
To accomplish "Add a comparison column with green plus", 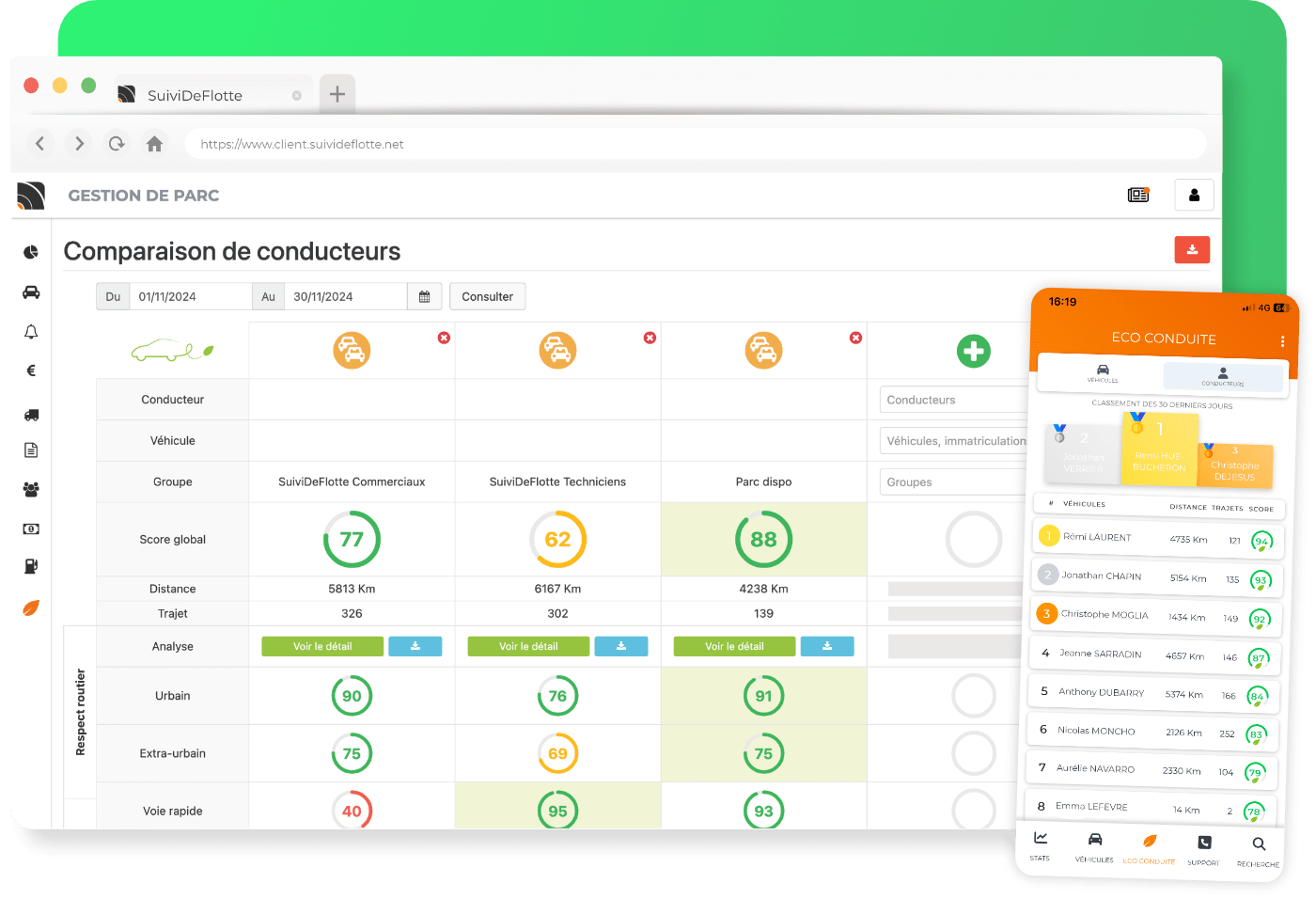I will (973, 351).
